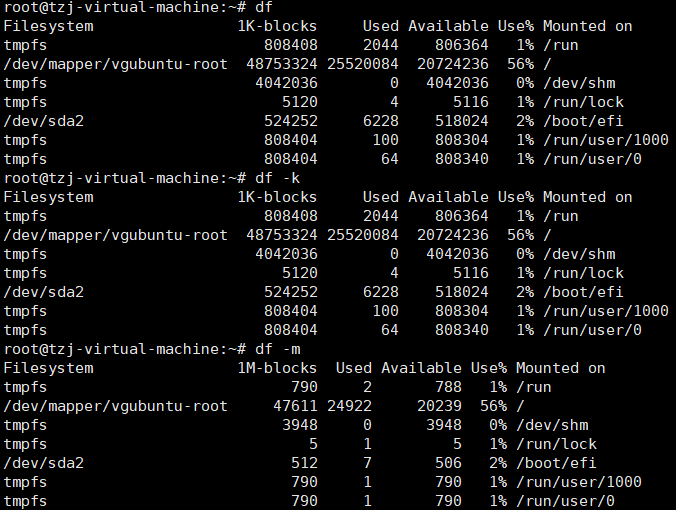
Task: Select the 506 available value for /boot/efi
Action: (448, 463)
